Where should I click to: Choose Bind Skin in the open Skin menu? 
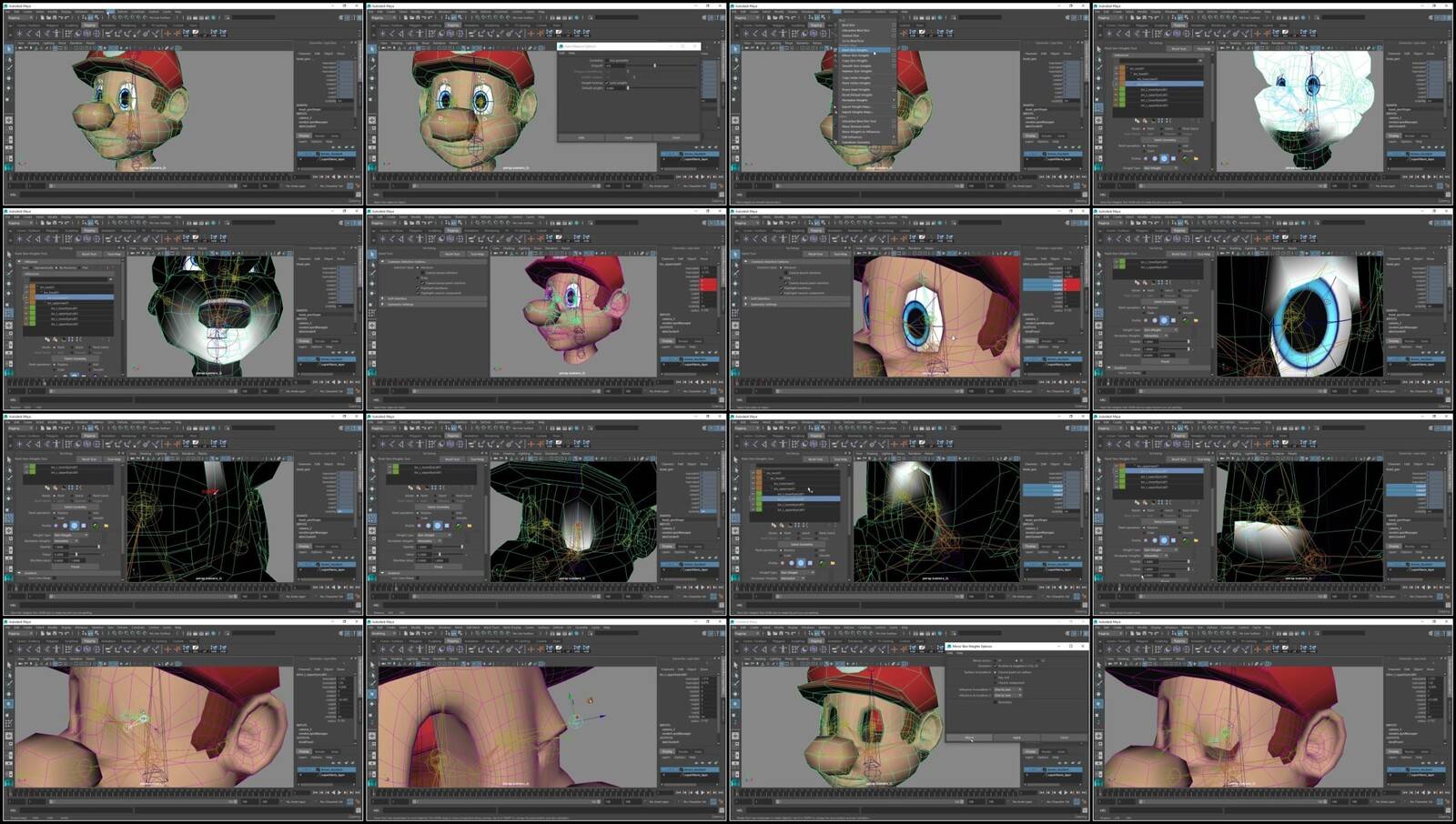(x=848, y=25)
